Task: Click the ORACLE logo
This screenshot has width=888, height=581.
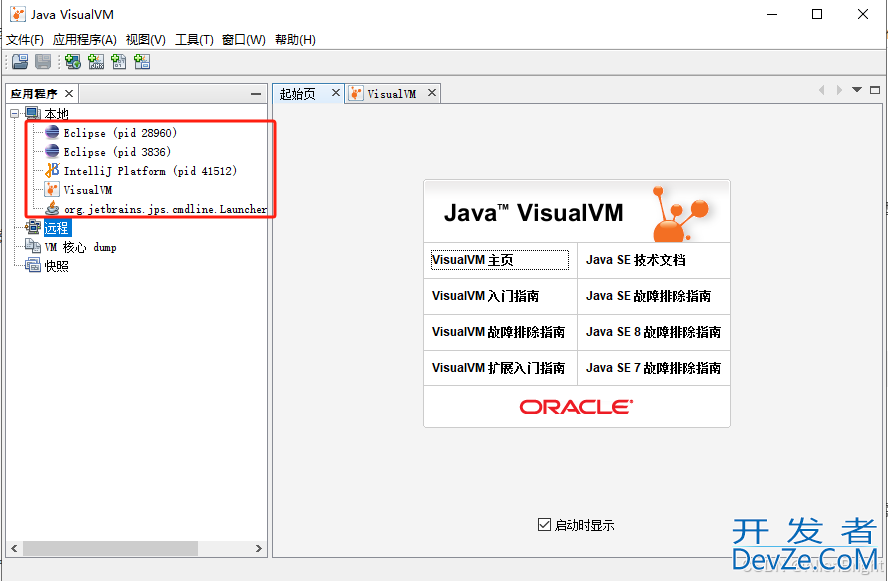Action: tap(577, 407)
